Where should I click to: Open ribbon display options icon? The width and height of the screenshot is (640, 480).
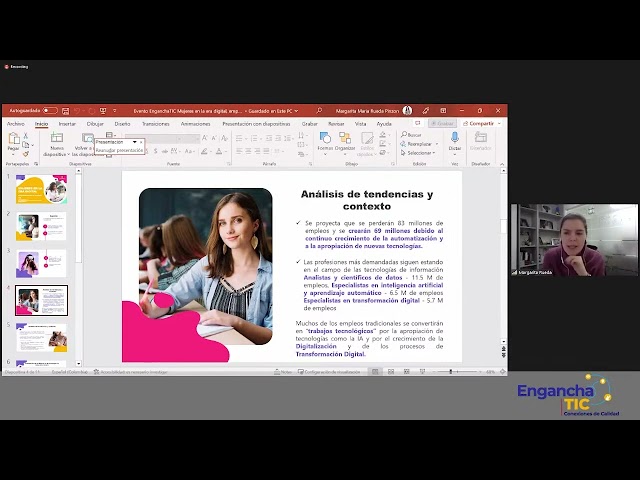point(443,111)
